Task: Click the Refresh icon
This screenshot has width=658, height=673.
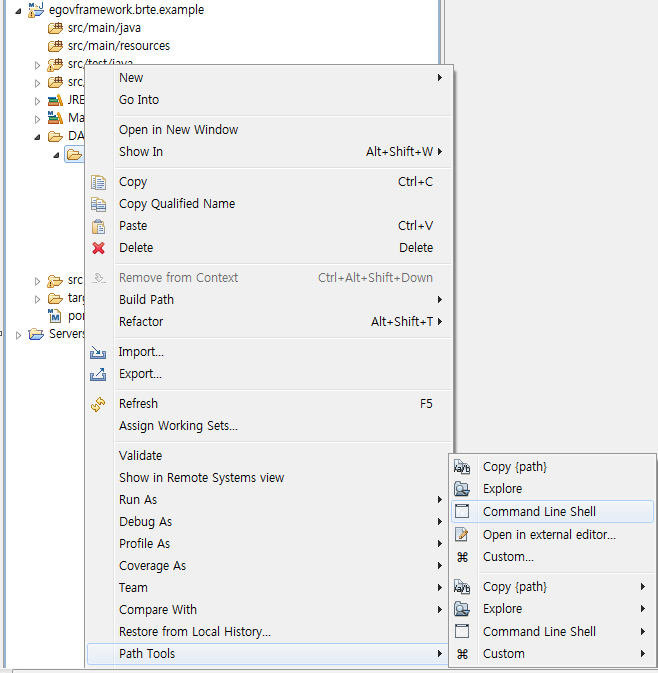Action: (x=98, y=404)
